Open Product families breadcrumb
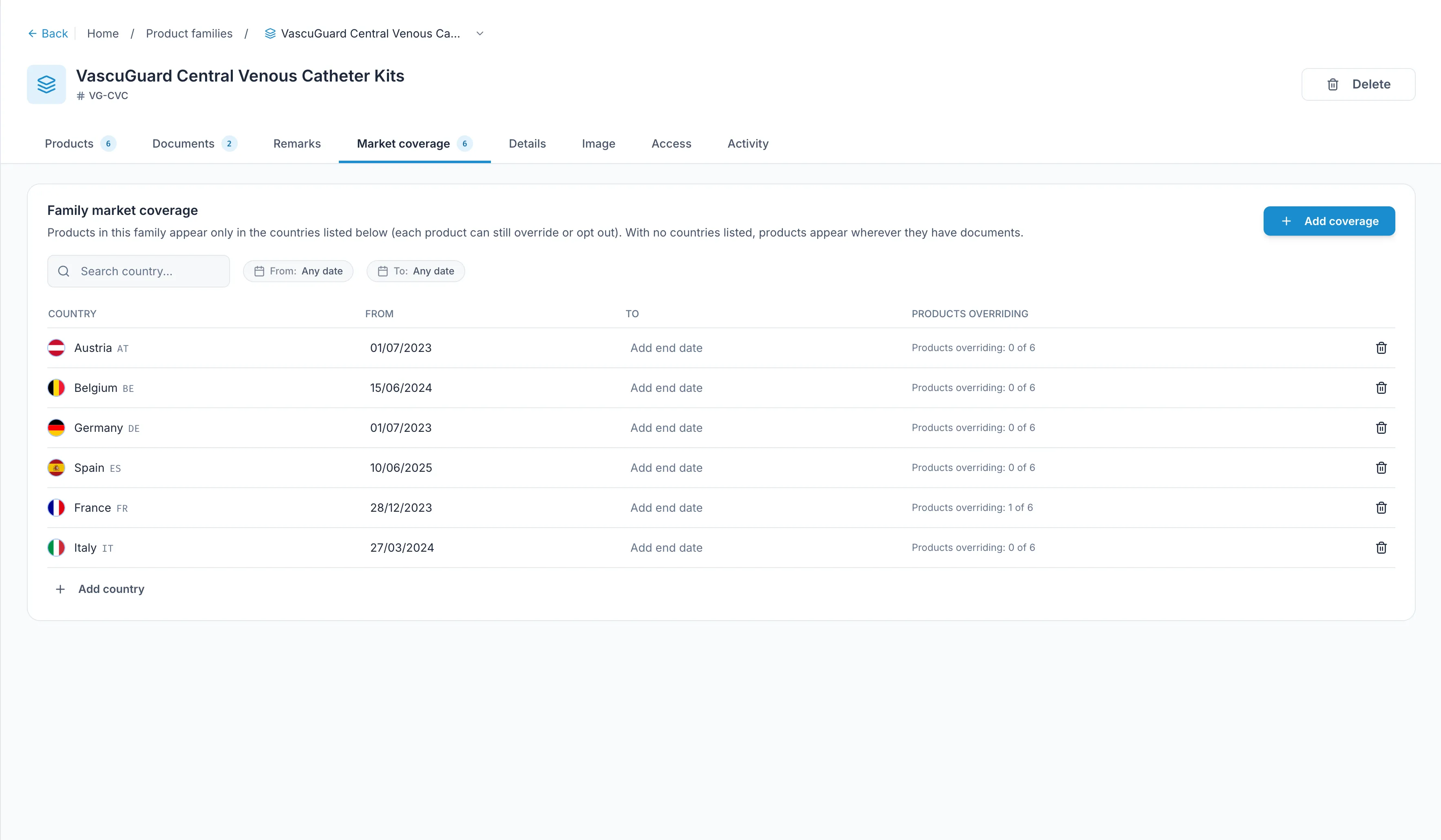 pyautogui.click(x=189, y=34)
